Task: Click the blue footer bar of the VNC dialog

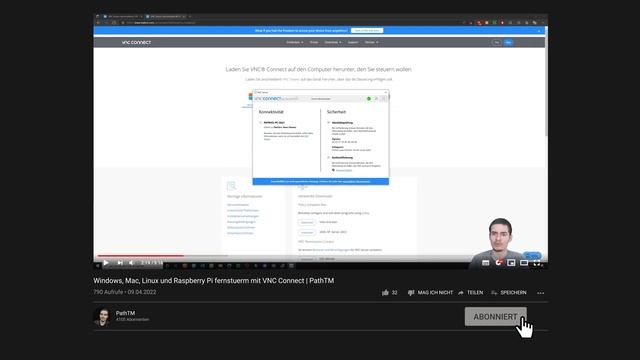Action: click(x=321, y=181)
